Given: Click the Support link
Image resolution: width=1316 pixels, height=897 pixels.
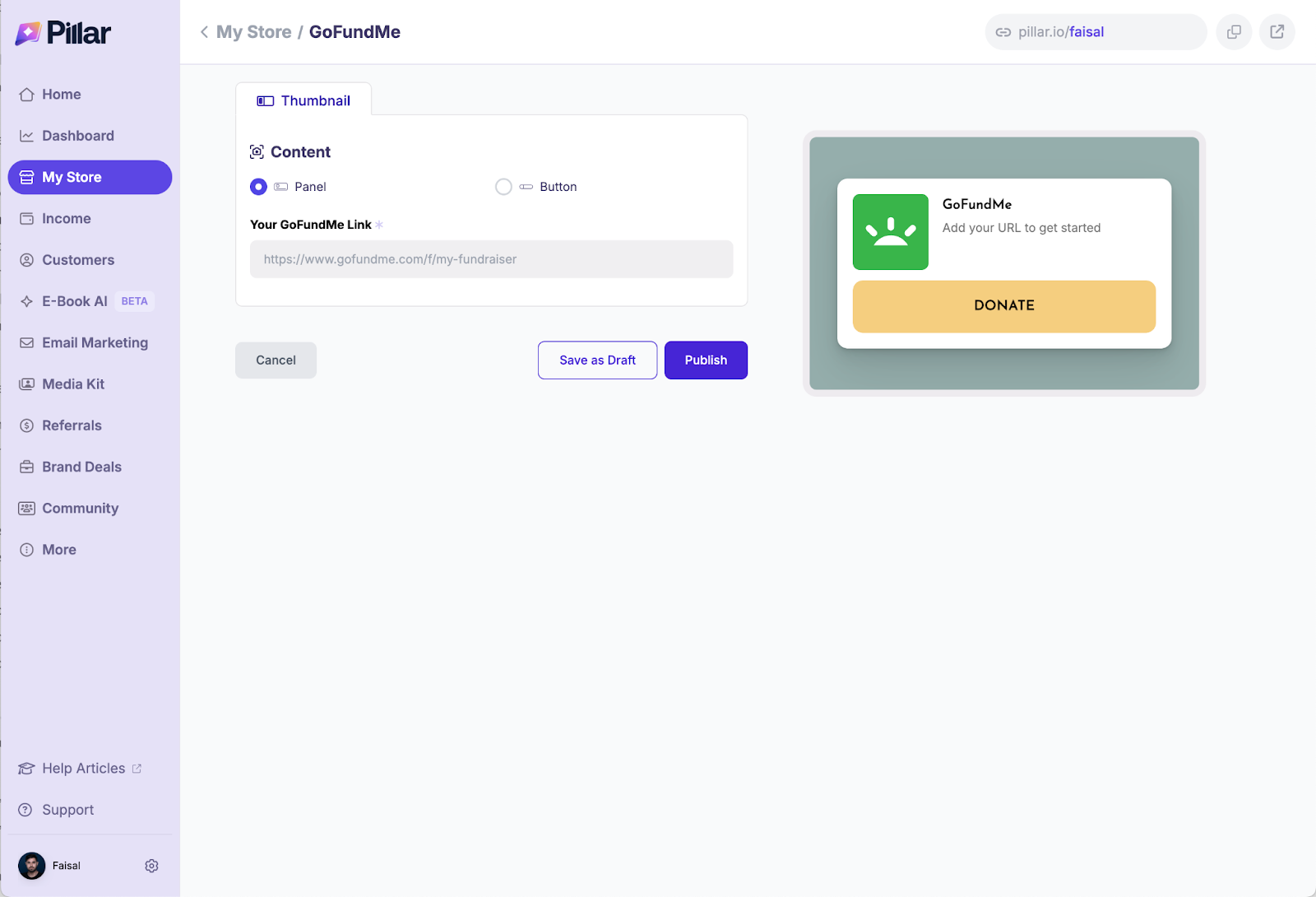Looking at the screenshot, I should 68,810.
